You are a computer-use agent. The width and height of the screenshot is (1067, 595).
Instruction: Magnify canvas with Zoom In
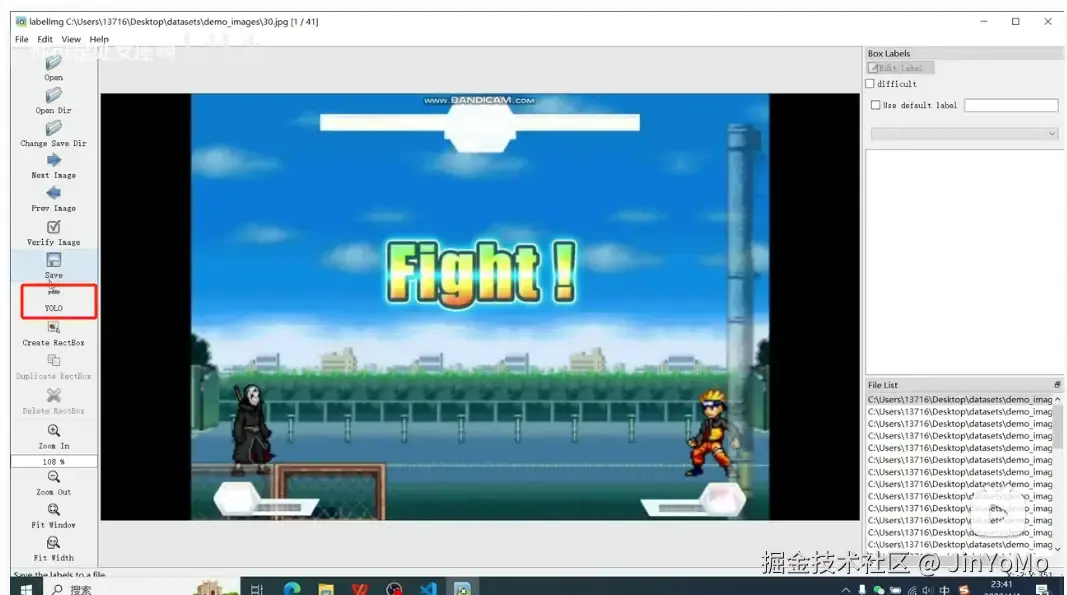[x=53, y=436]
